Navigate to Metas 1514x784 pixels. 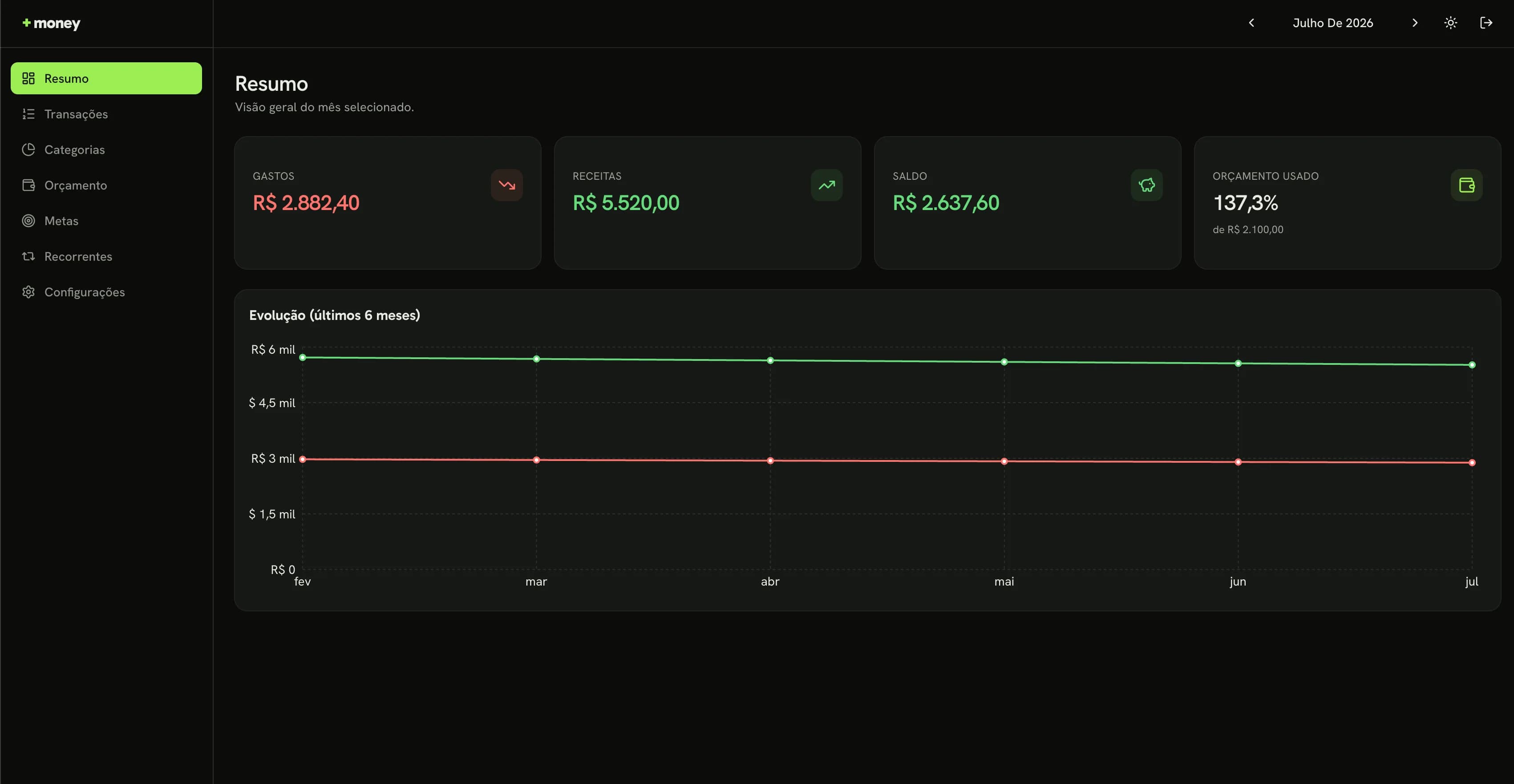coord(106,221)
